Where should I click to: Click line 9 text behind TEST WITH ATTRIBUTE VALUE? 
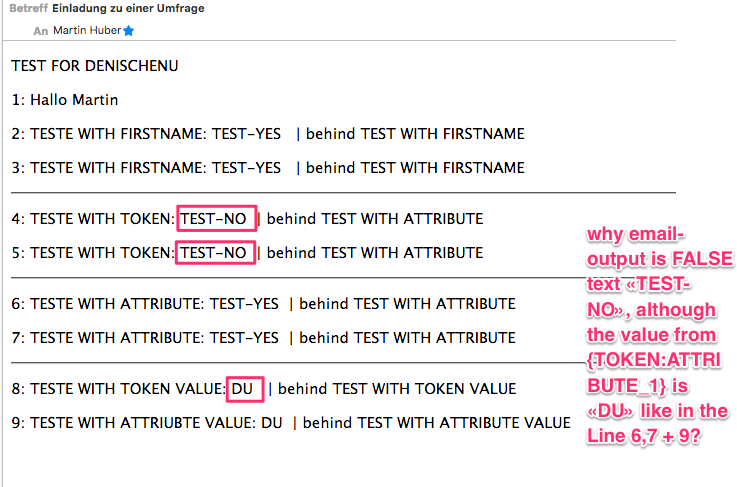pos(436,423)
